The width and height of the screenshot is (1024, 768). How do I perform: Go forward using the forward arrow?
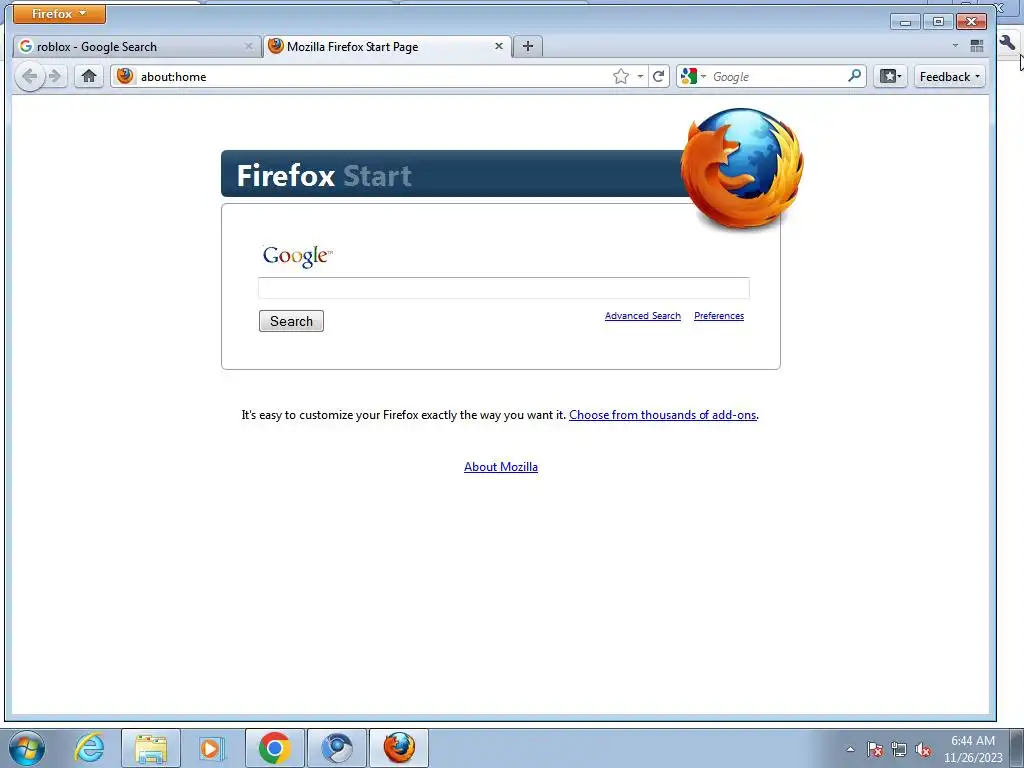(x=56, y=76)
